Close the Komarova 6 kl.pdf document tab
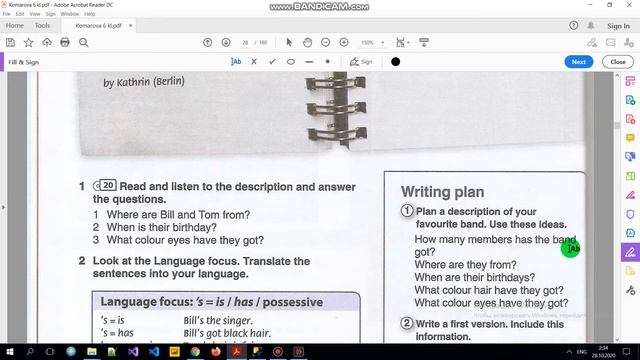The height and width of the screenshot is (360, 640). [x=130, y=25]
